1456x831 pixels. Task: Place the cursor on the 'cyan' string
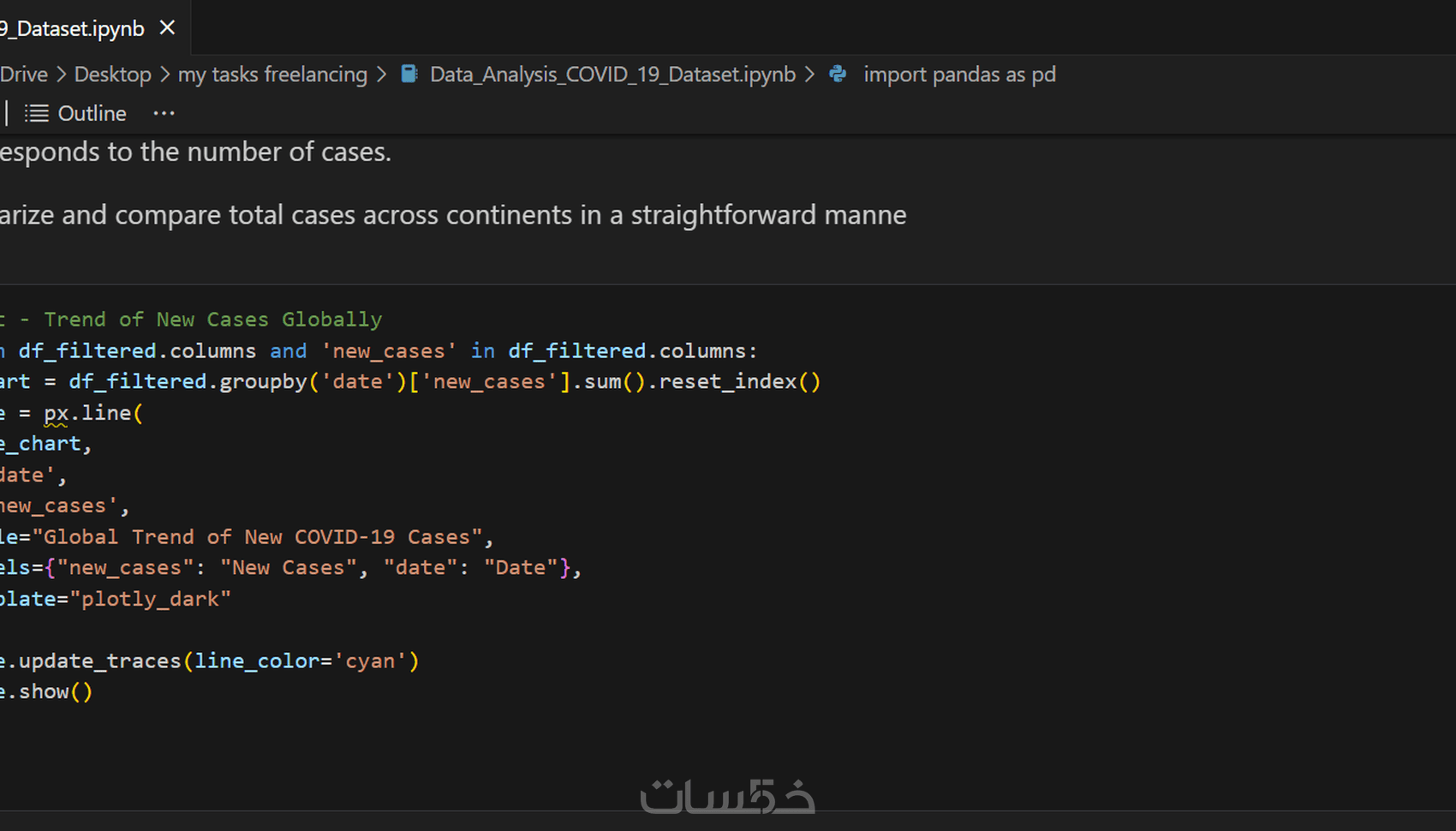pos(370,661)
